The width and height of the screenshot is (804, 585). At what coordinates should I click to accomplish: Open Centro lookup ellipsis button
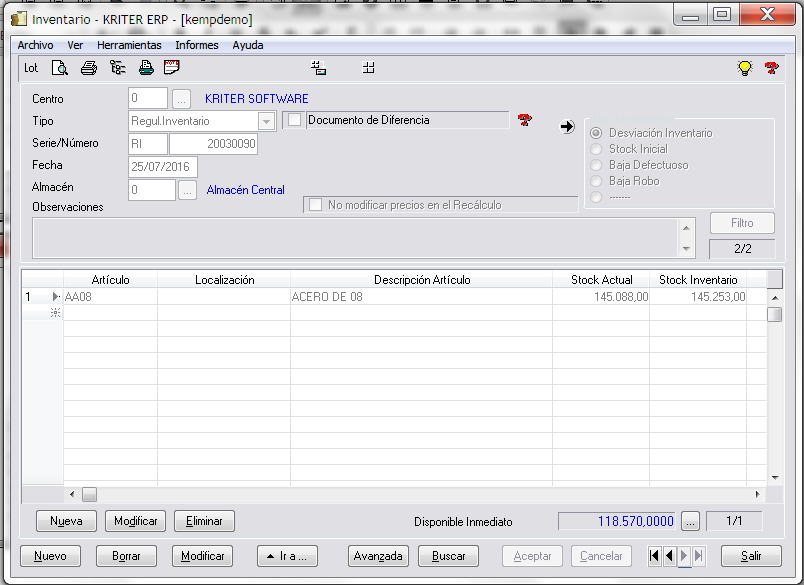coord(181,99)
